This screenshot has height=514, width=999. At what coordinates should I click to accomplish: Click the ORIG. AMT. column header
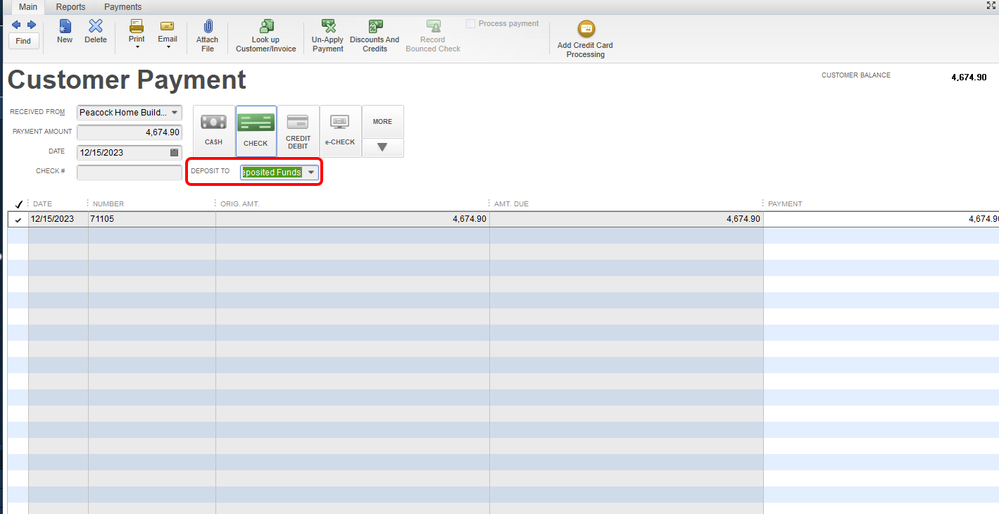(240, 204)
